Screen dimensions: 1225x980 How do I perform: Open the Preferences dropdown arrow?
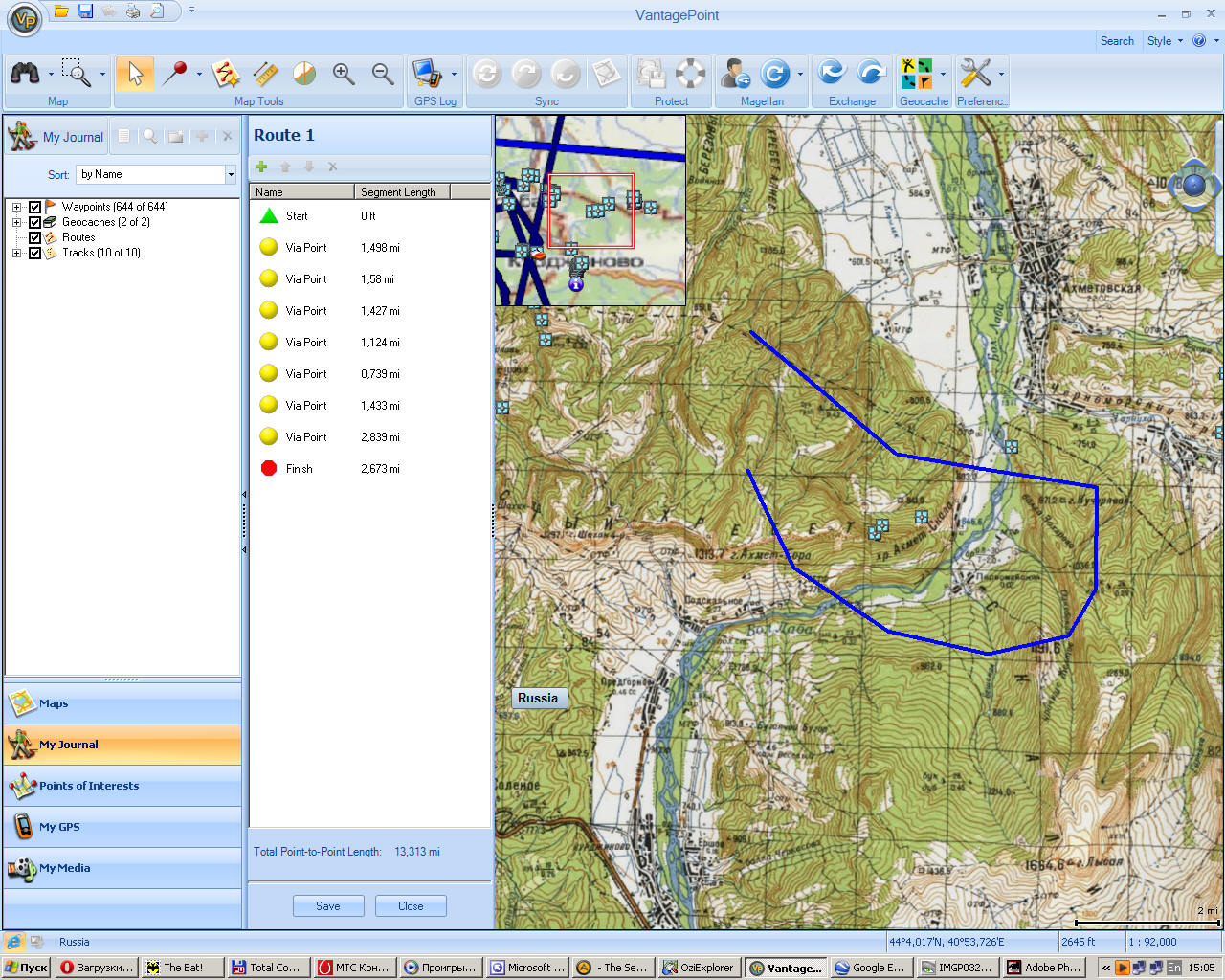[x=1001, y=74]
